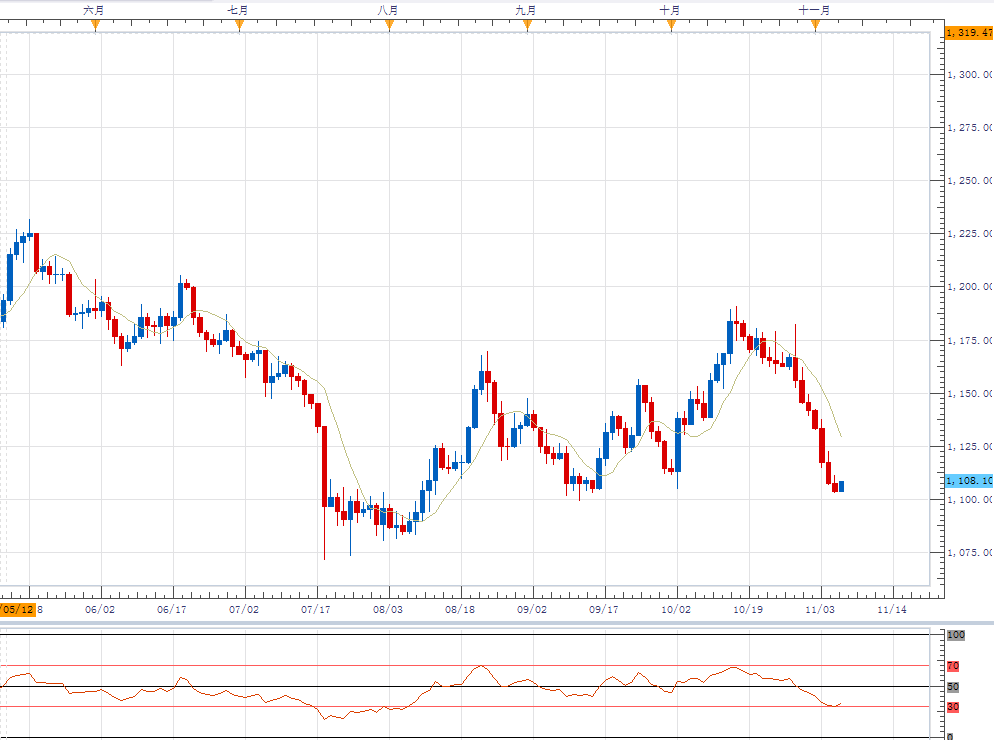Click the orange marker under 七月
This screenshot has width=994, height=740.
240,26
